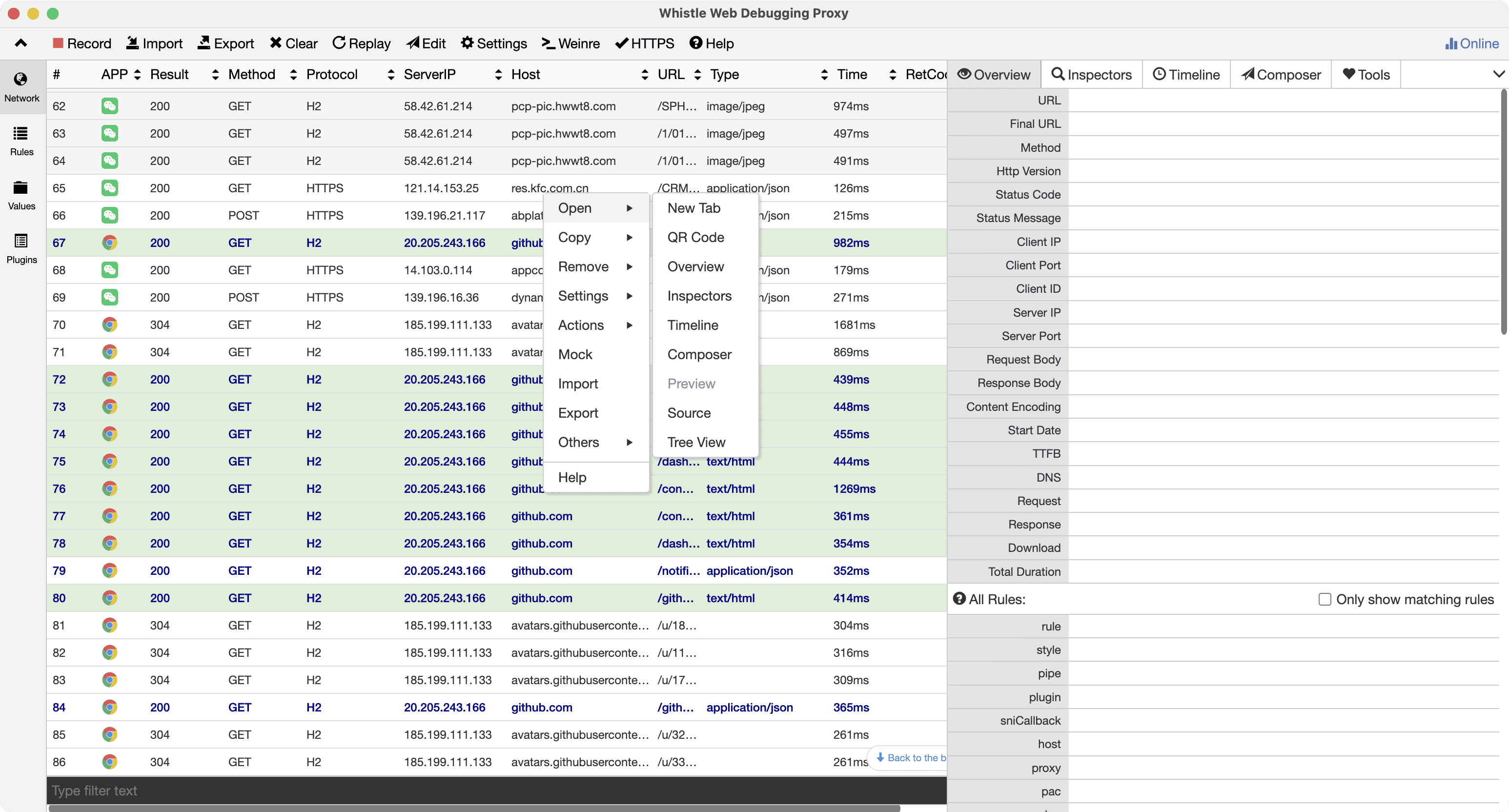
Task: Select Composer in the Open submenu
Action: [x=705, y=354]
